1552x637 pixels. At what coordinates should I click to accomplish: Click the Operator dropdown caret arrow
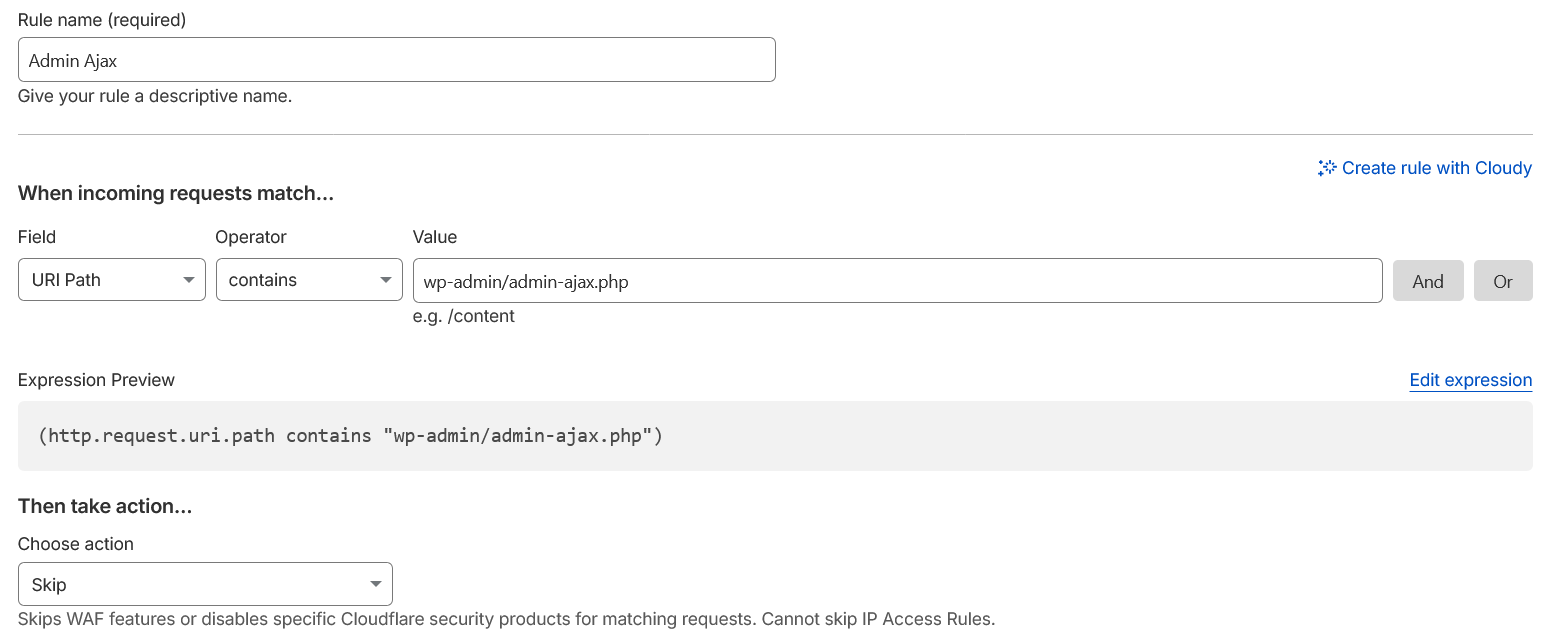pyautogui.click(x=385, y=281)
